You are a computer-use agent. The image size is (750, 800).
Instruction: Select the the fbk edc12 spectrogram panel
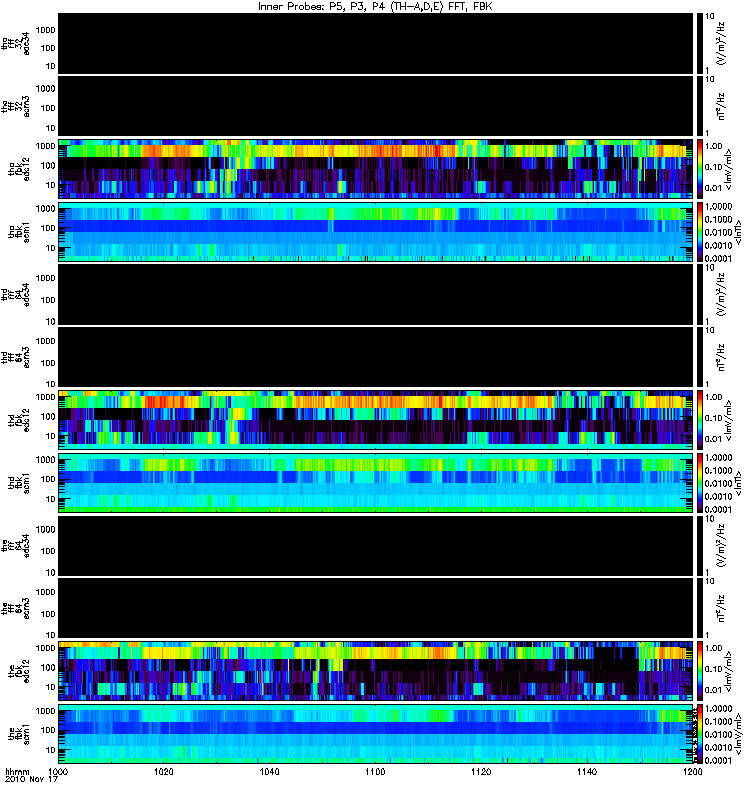[376, 671]
